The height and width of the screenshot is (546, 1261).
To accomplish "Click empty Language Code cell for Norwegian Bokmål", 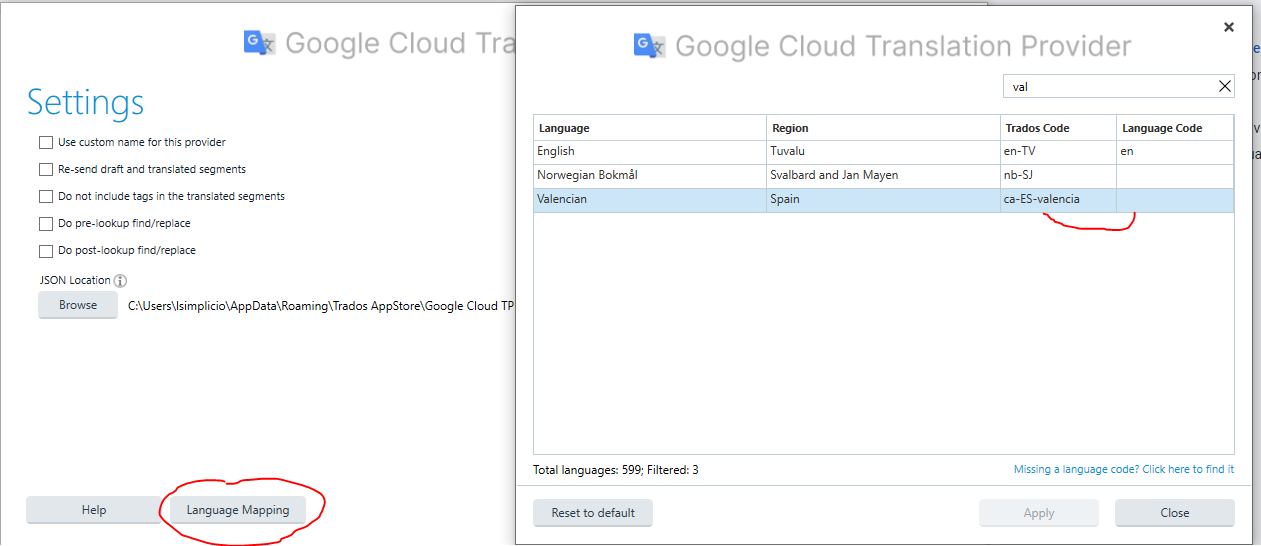I will [1175, 176].
